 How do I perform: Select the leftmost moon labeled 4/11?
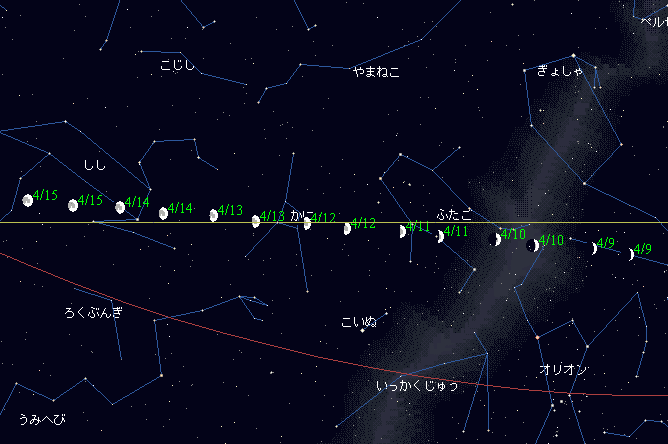click(403, 232)
